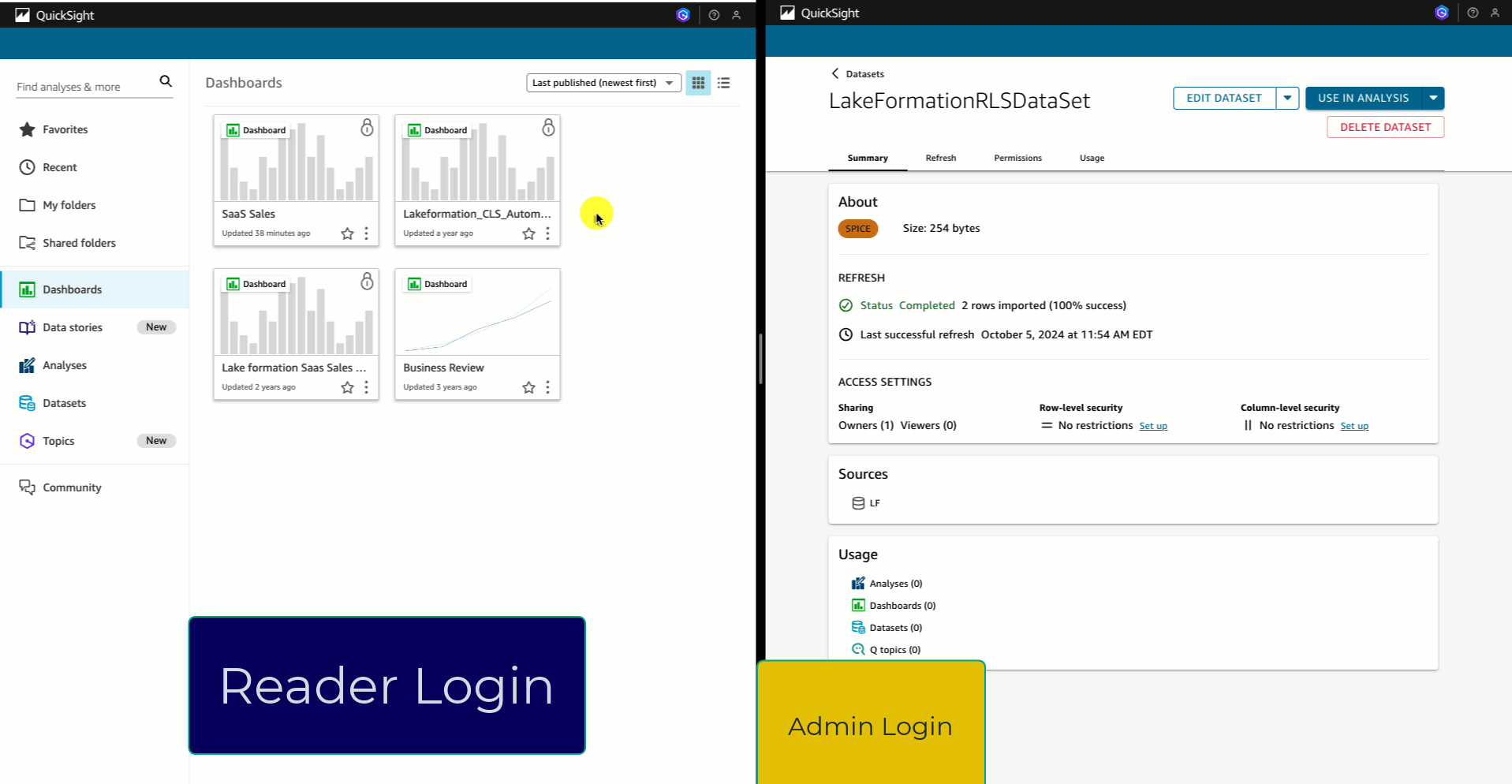Click the Owners (1) sharing text
The width and height of the screenshot is (1512, 784).
pyautogui.click(x=866, y=425)
